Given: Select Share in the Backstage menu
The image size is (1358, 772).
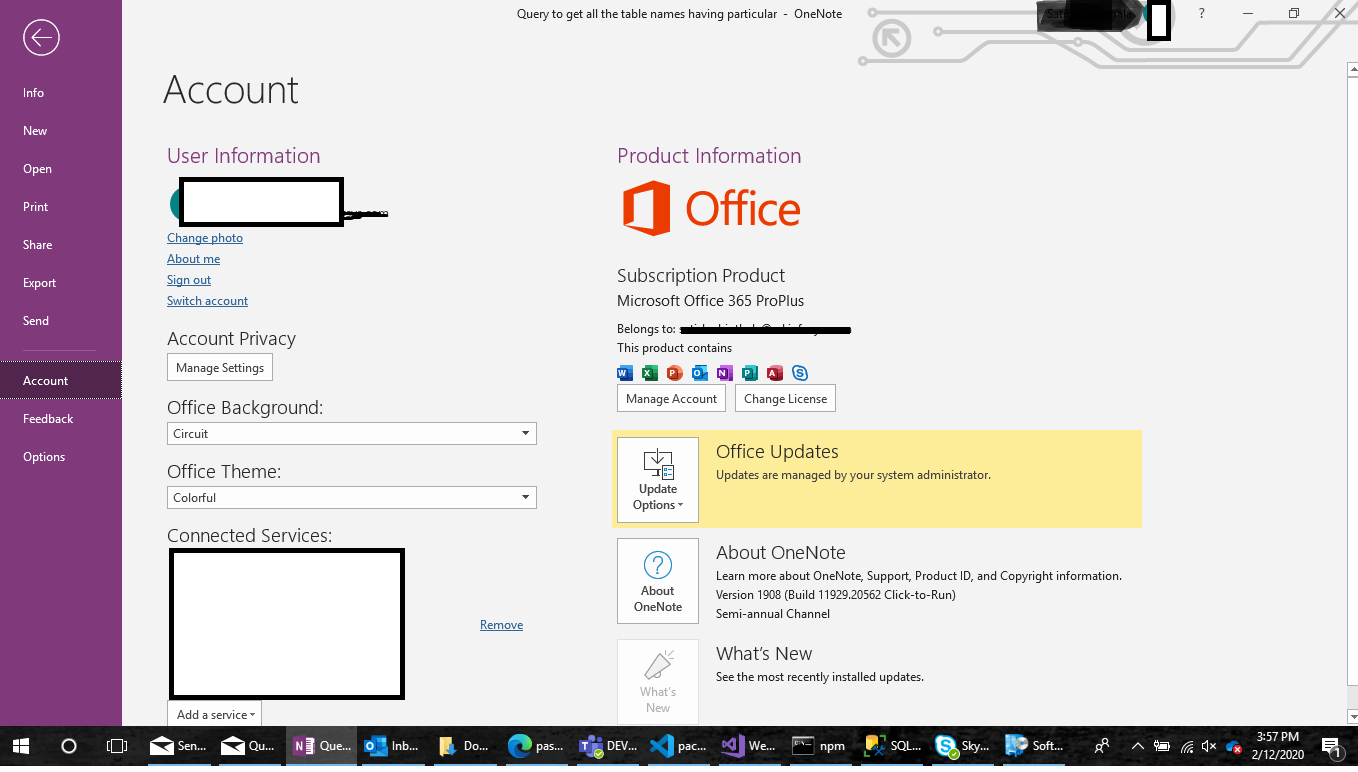Looking at the screenshot, I should 60,245.
